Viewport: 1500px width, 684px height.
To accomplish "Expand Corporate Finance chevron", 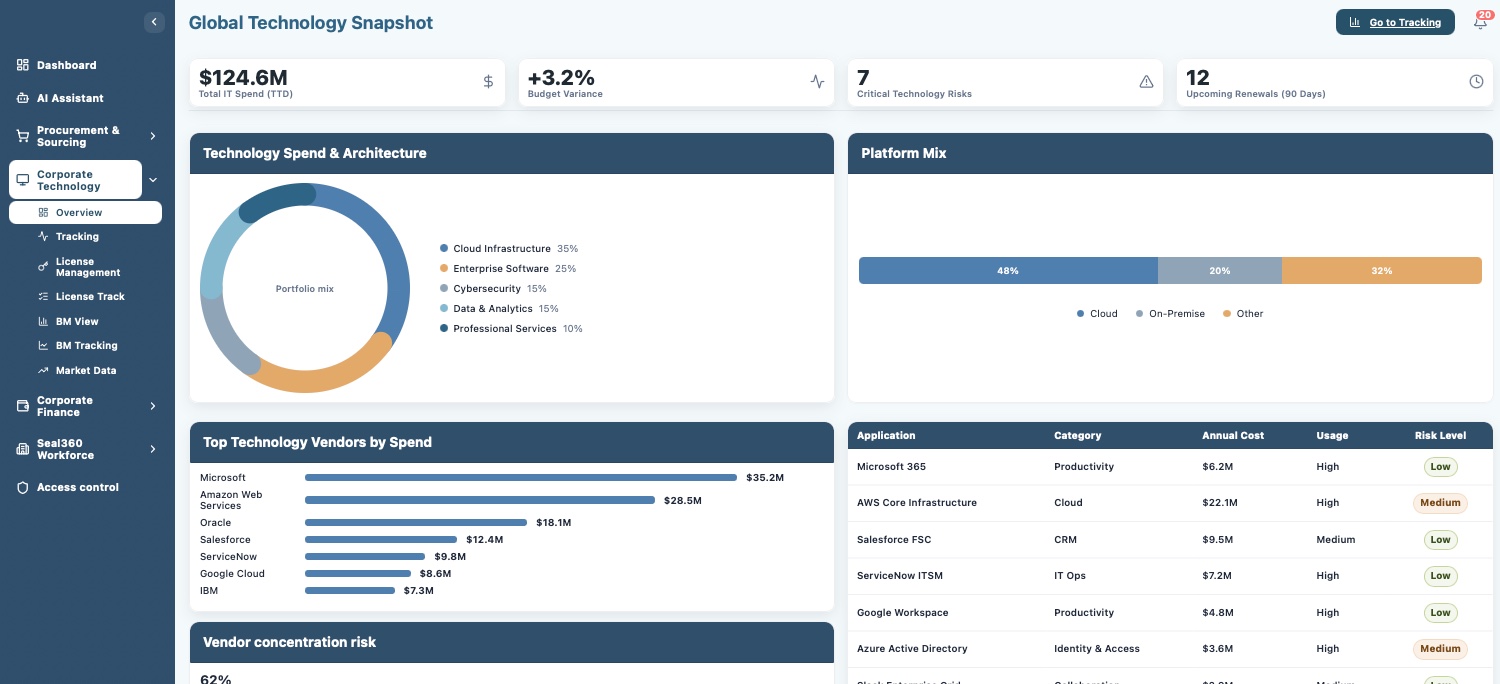I will [153, 406].
